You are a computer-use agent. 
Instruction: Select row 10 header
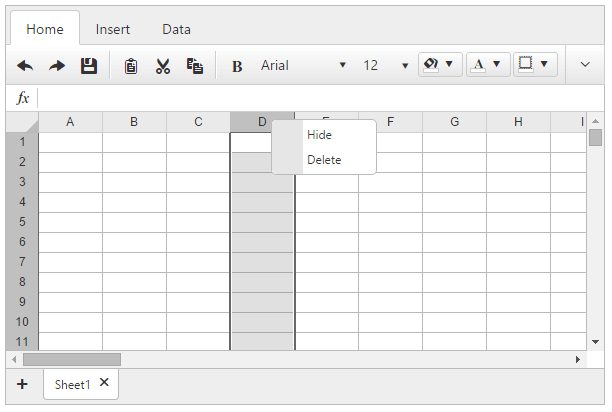coord(22,322)
